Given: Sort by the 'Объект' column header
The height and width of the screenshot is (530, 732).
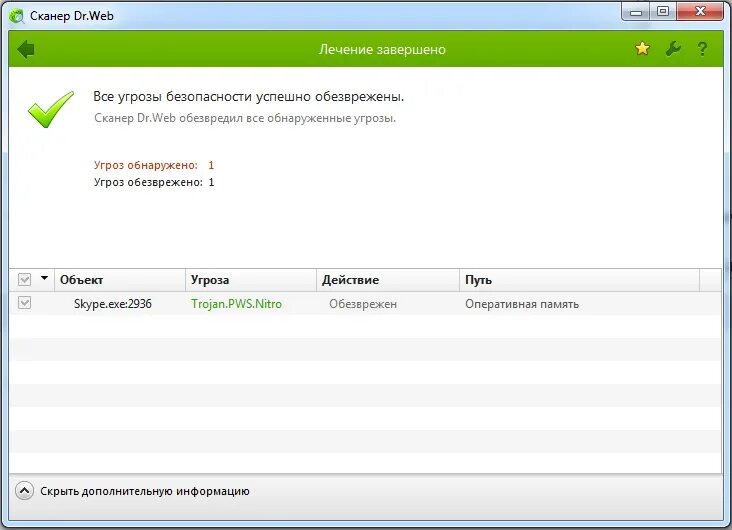Looking at the screenshot, I should (x=120, y=280).
